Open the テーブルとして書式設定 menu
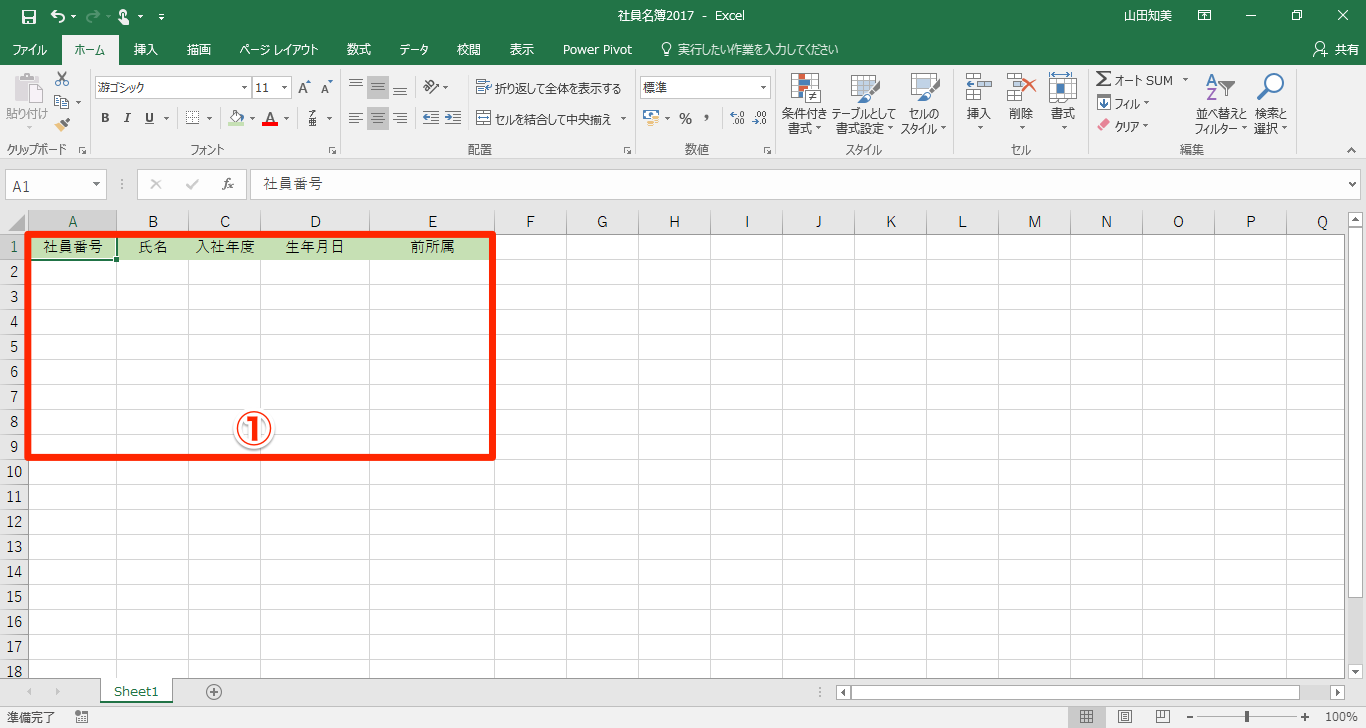Viewport: 1366px width, 728px height. 864,104
